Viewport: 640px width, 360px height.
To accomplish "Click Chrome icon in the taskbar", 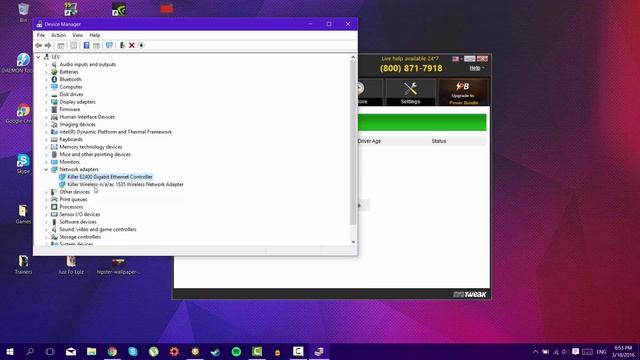I will (112, 351).
